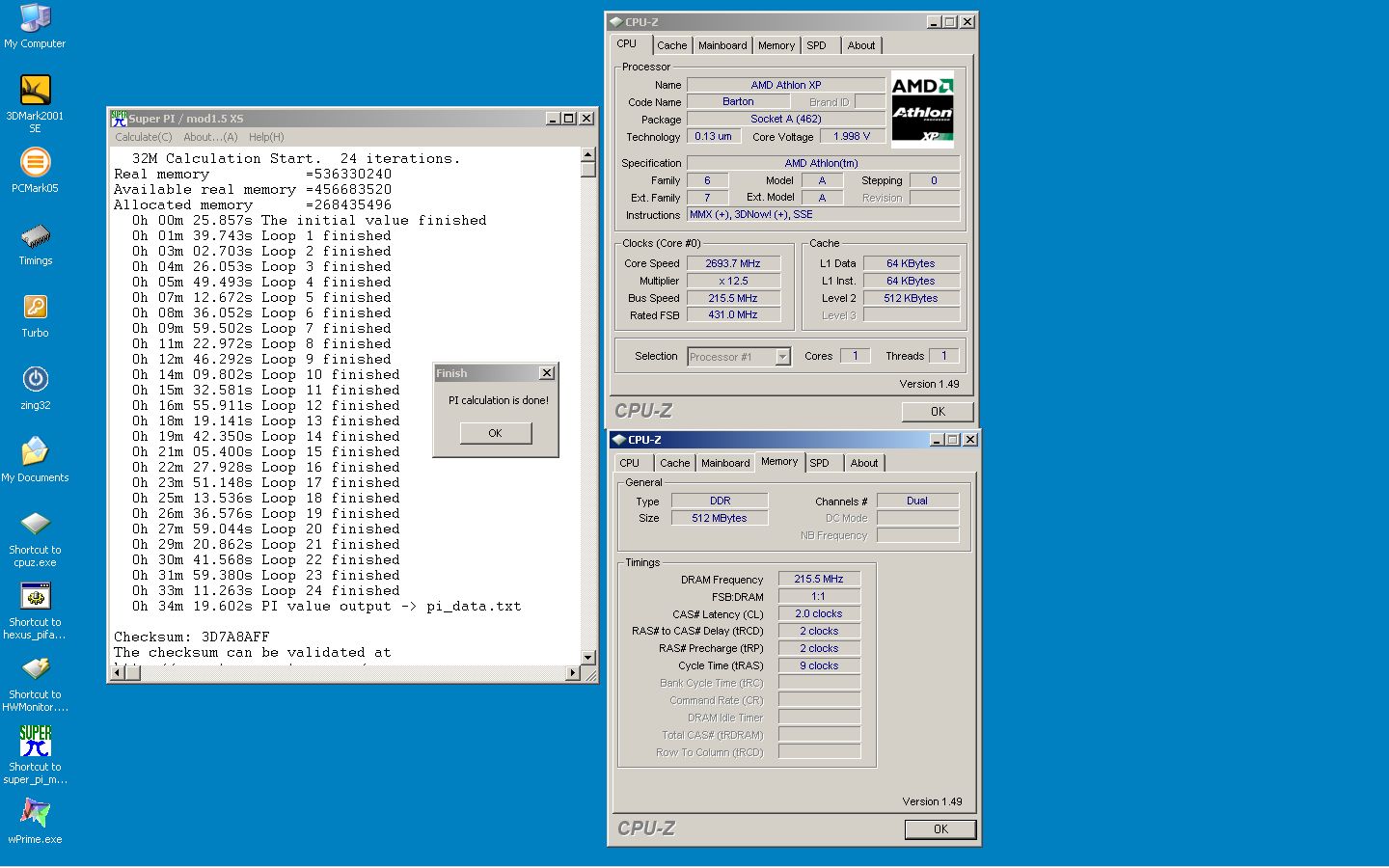Open the Calculate menu in Super PI
The height and width of the screenshot is (868, 1389).
[144, 137]
